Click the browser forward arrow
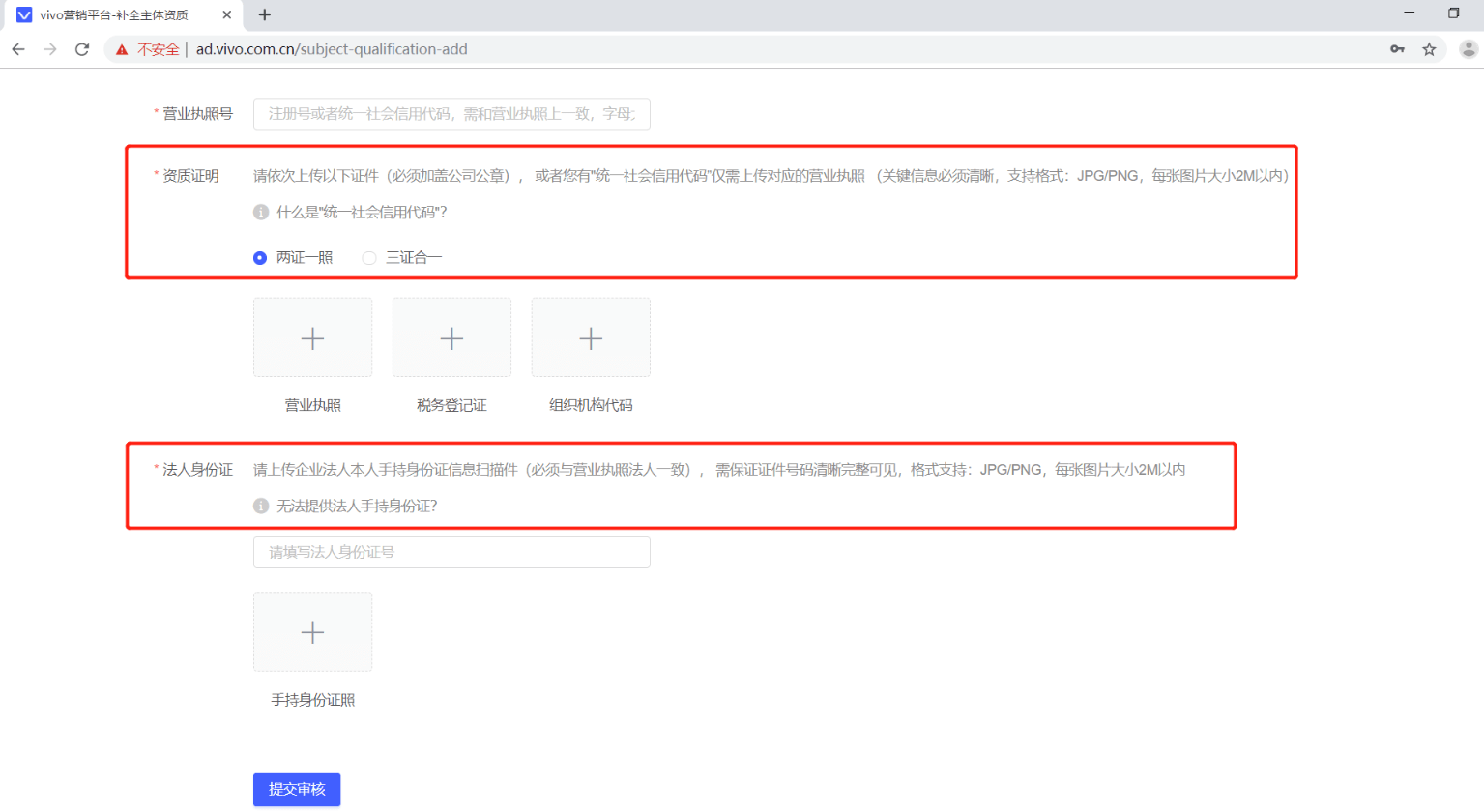The height and width of the screenshot is (812, 1484). click(x=50, y=48)
